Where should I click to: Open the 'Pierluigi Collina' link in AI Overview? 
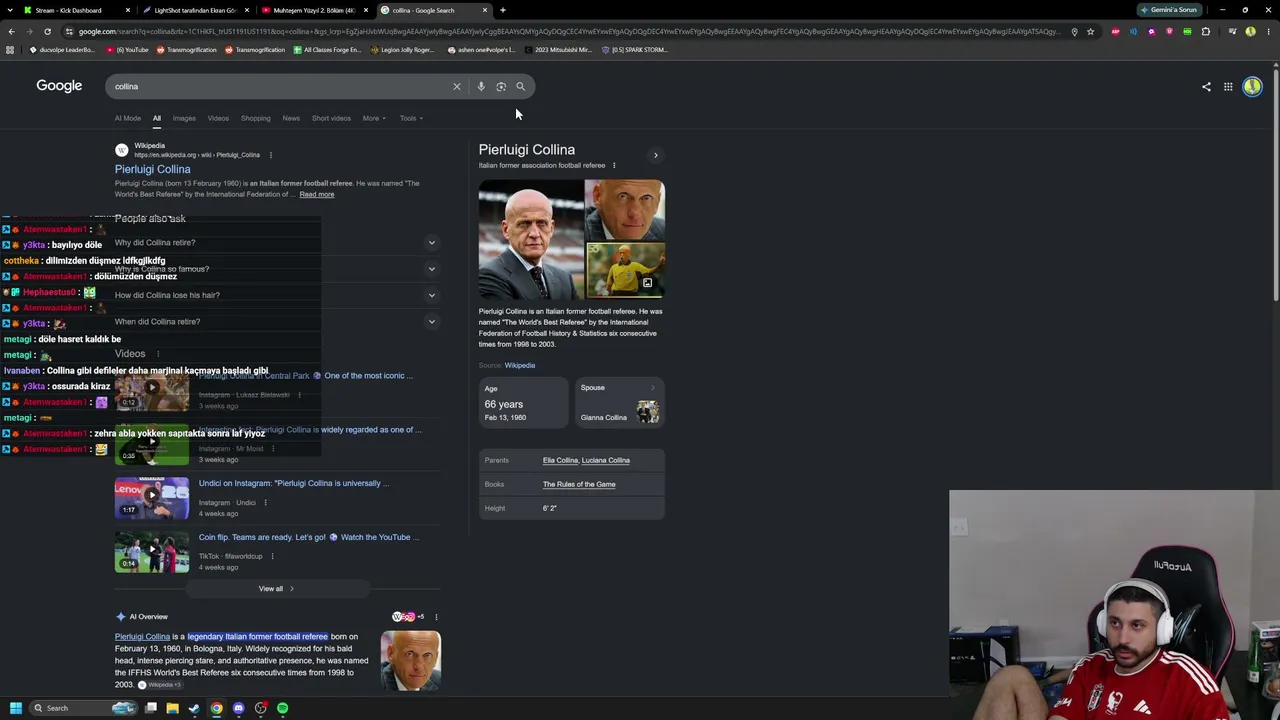click(142, 637)
